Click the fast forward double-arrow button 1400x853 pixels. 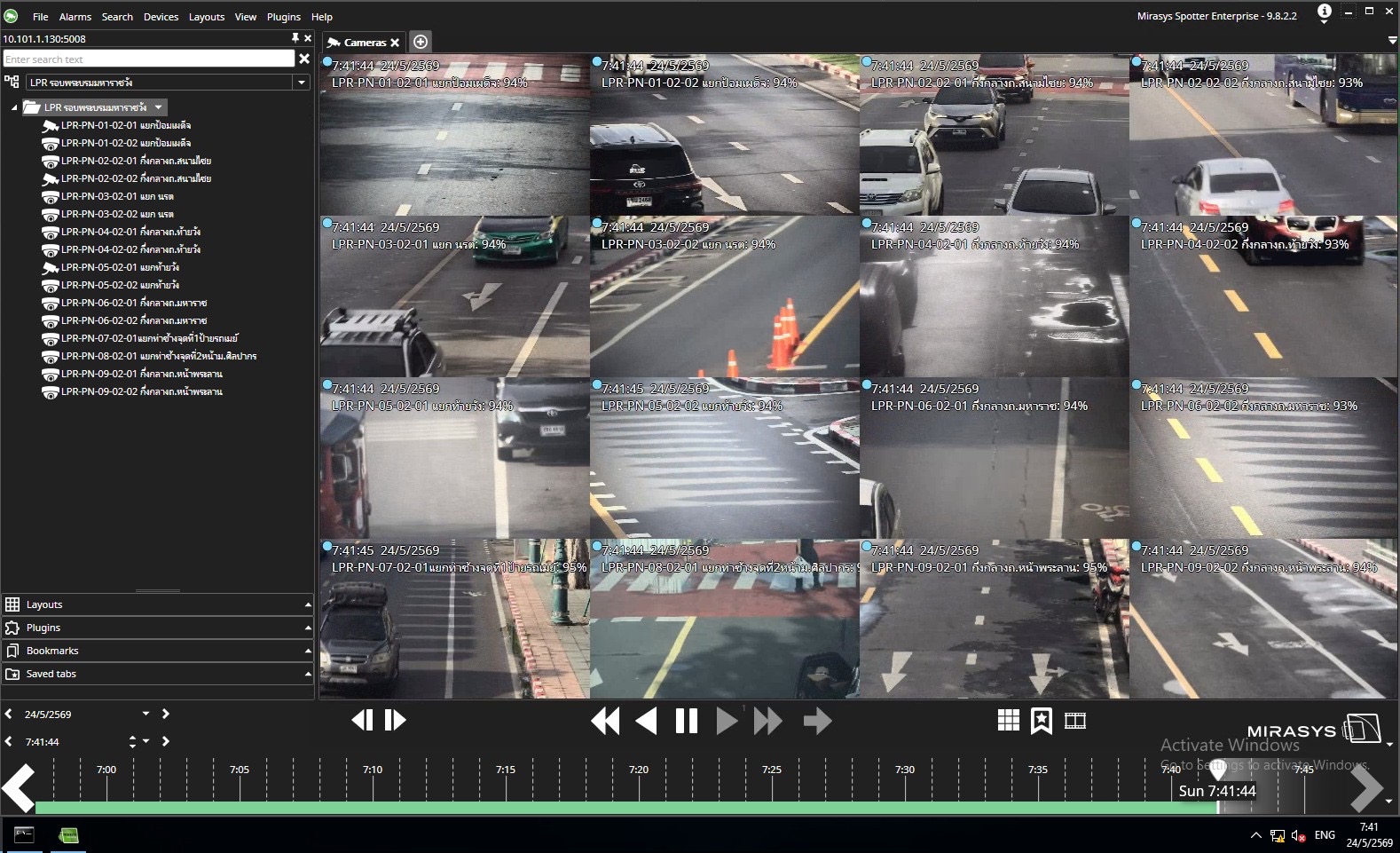tap(767, 721)
